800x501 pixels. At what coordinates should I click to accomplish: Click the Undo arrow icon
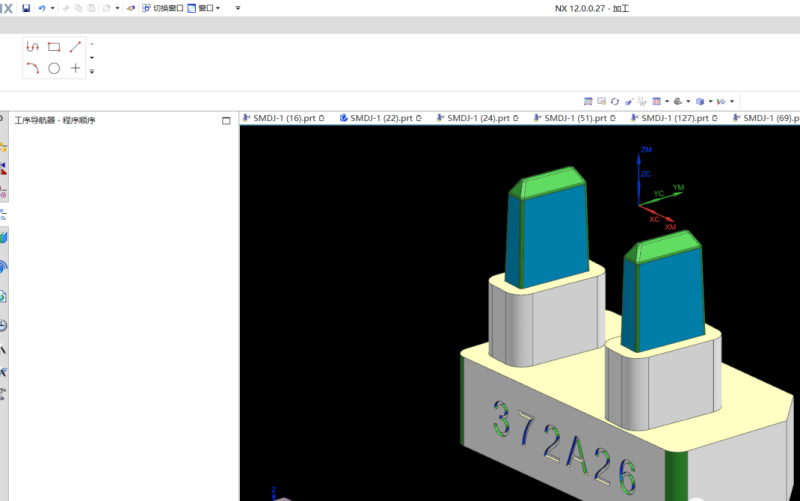tap(42, 8)
